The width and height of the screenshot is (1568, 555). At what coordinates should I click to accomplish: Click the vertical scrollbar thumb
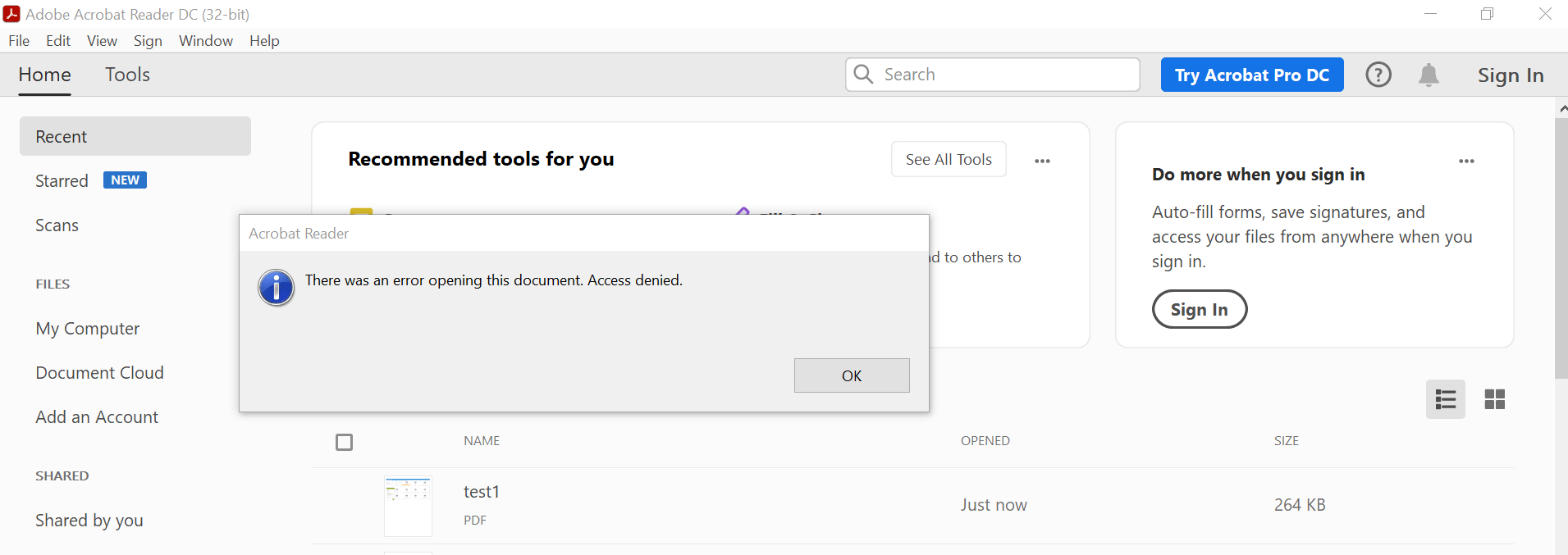[x=1561, y=248]
